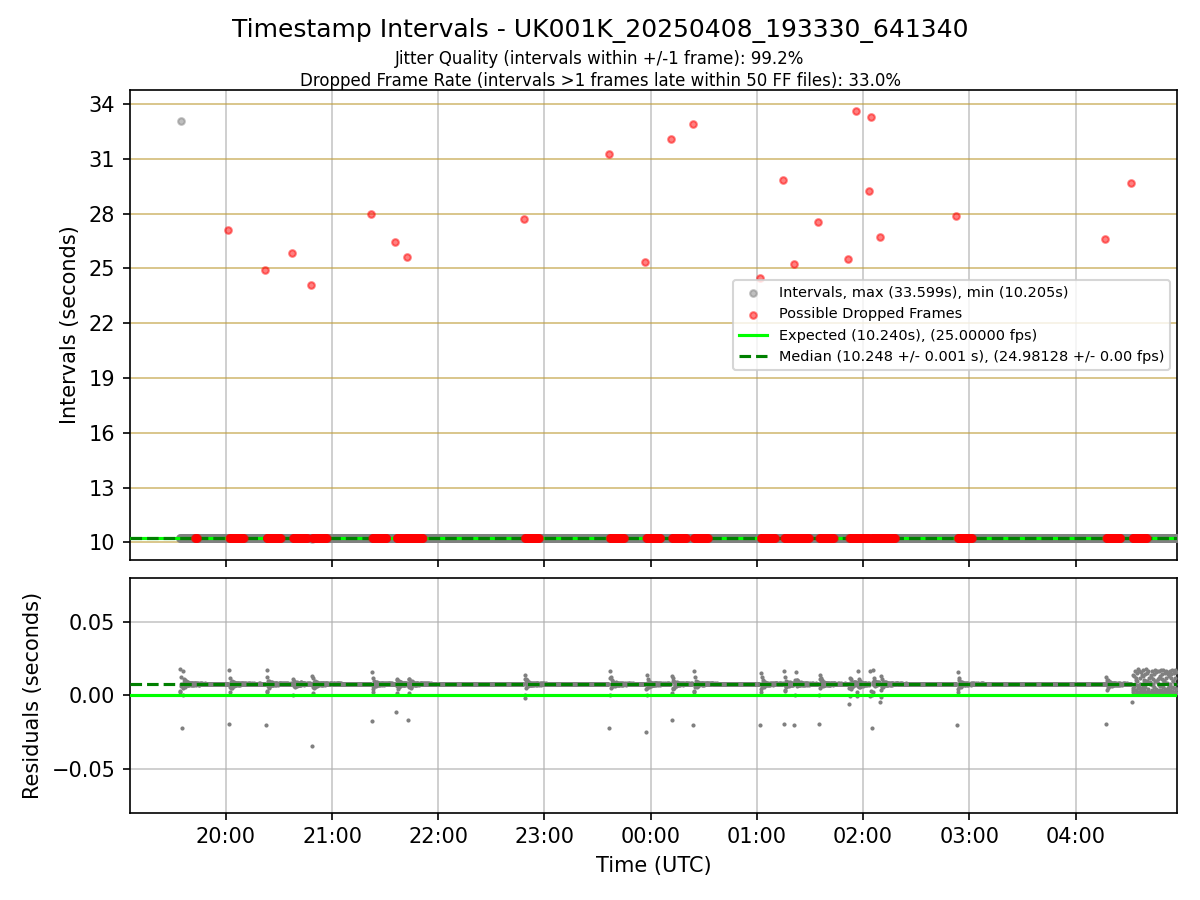The height and width of the screenshot is (900, 1200).
Task: Click the 19 tick label on the intervals axis
Action: coord(104,379)
